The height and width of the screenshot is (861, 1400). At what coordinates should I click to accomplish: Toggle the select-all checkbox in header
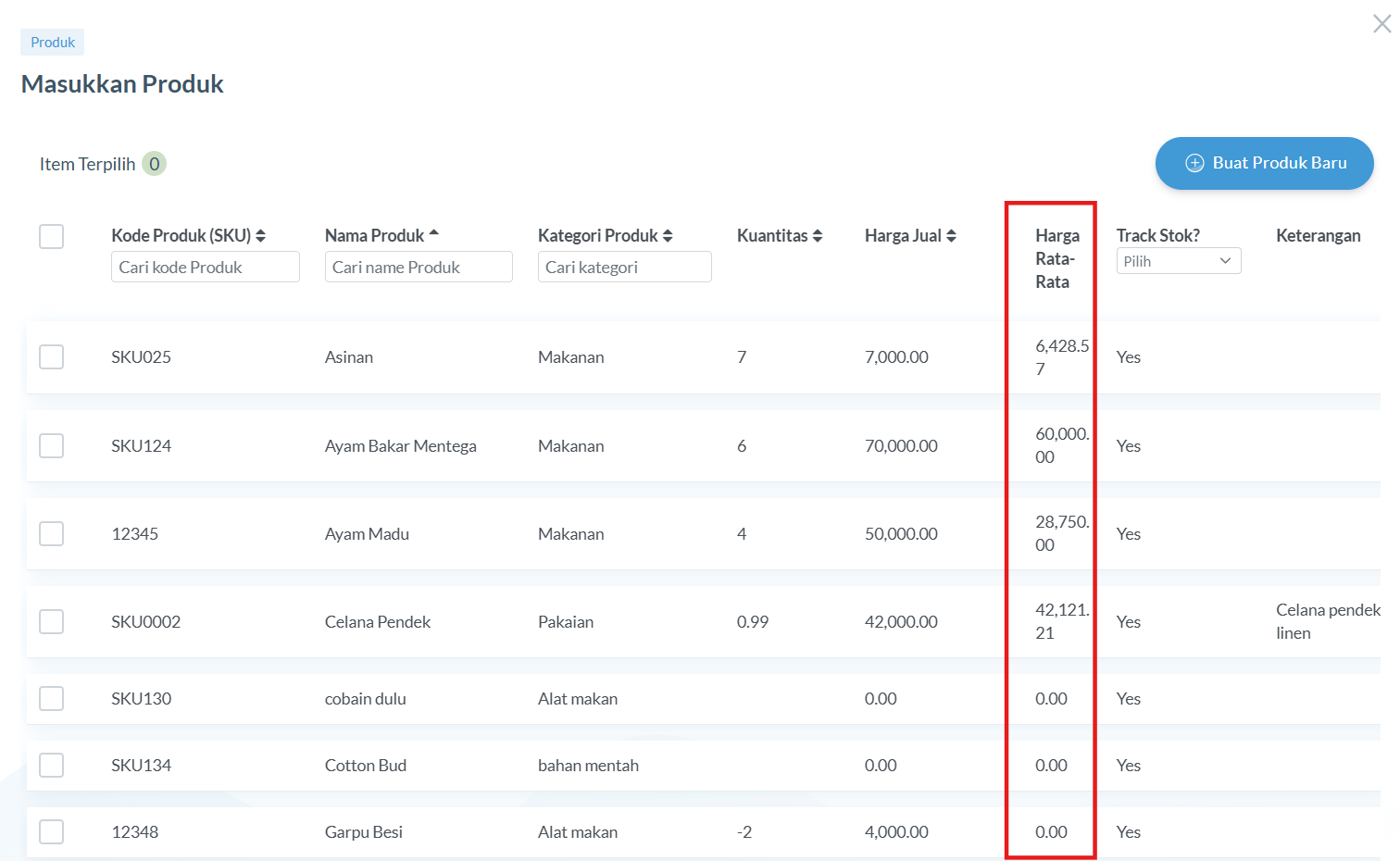pyautogui.click(x=52, y=236)
